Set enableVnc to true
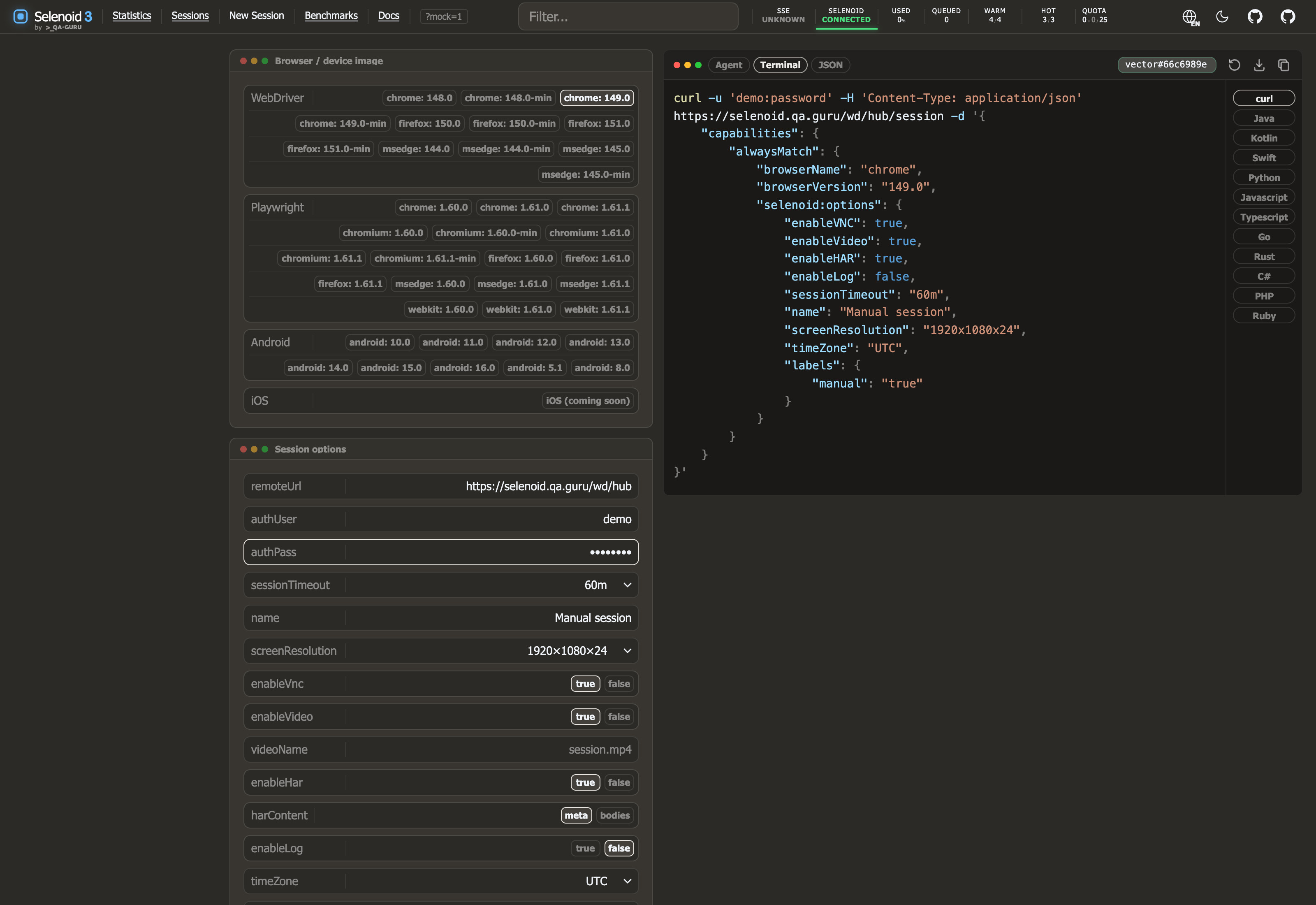1316x905 pixels. [585, 684]
